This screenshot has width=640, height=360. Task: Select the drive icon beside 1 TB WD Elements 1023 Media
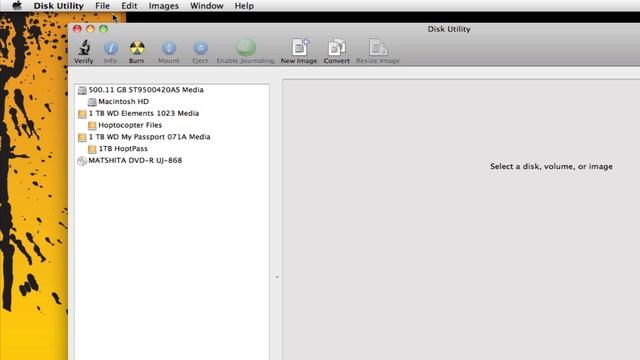point(82,114)
